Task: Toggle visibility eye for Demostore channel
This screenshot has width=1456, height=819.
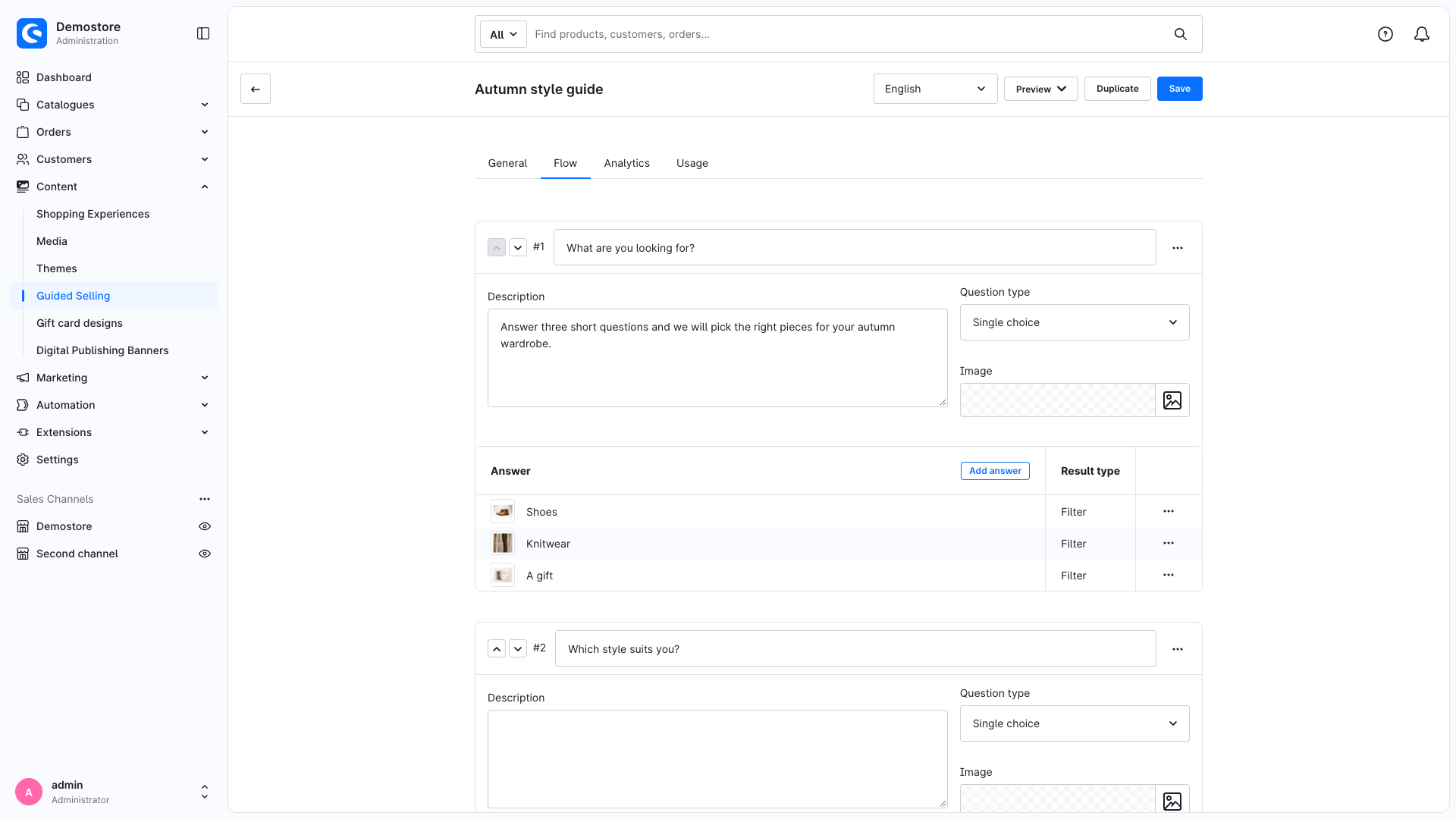Action: coord(205,526)
